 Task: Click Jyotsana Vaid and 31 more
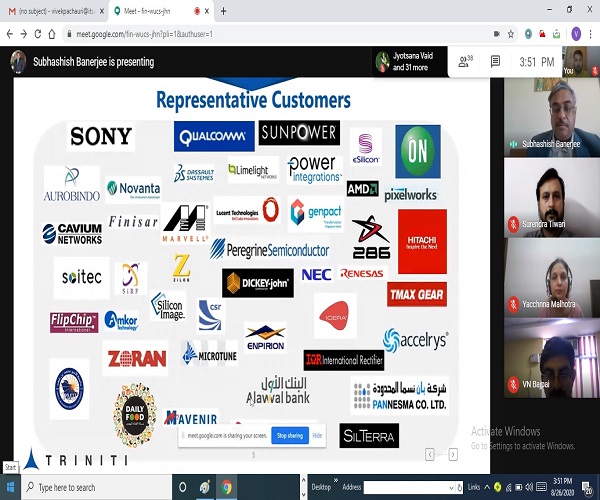[x=409, y=61]
